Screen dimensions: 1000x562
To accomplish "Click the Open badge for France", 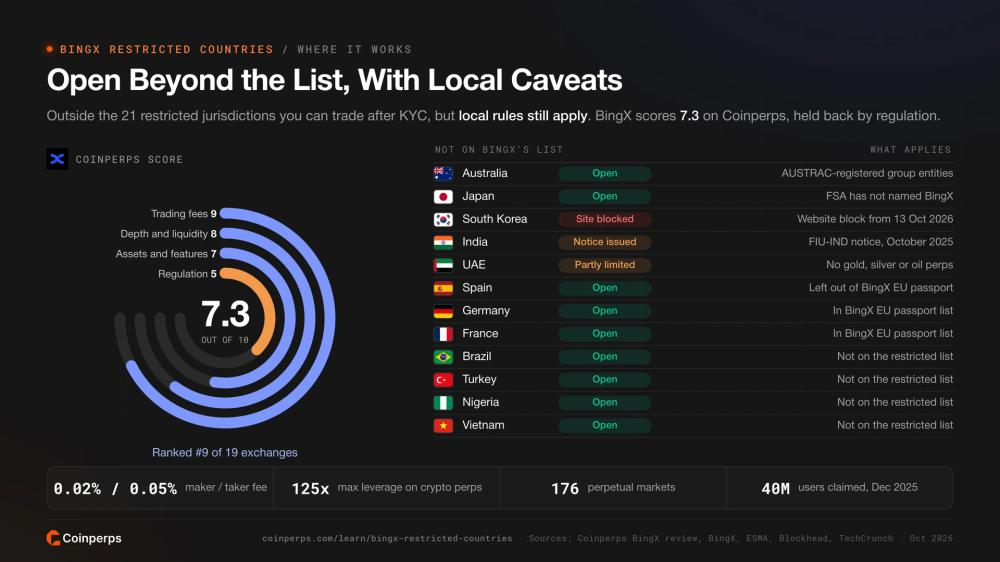I will click(x=605, y=334).
